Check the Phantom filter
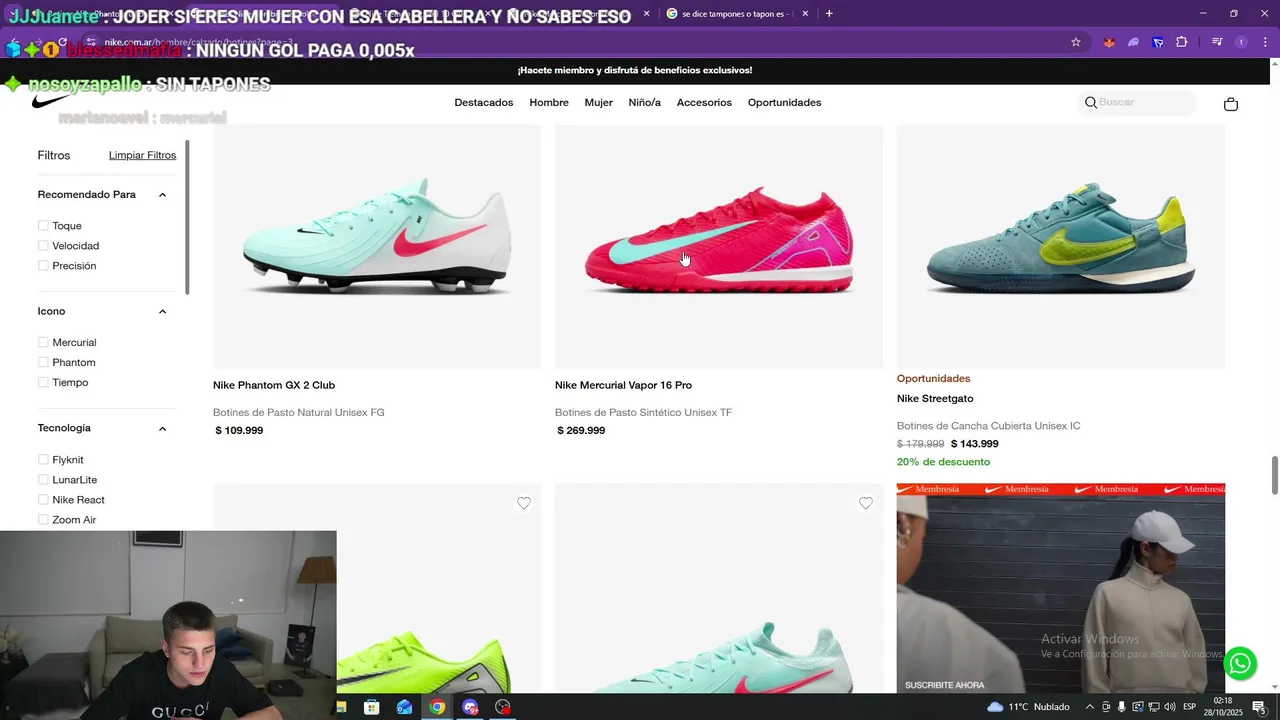 (43, 363)
